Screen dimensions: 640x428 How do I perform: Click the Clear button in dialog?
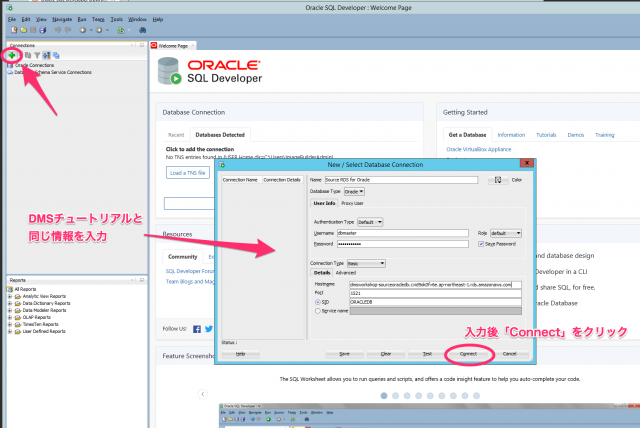386,354
